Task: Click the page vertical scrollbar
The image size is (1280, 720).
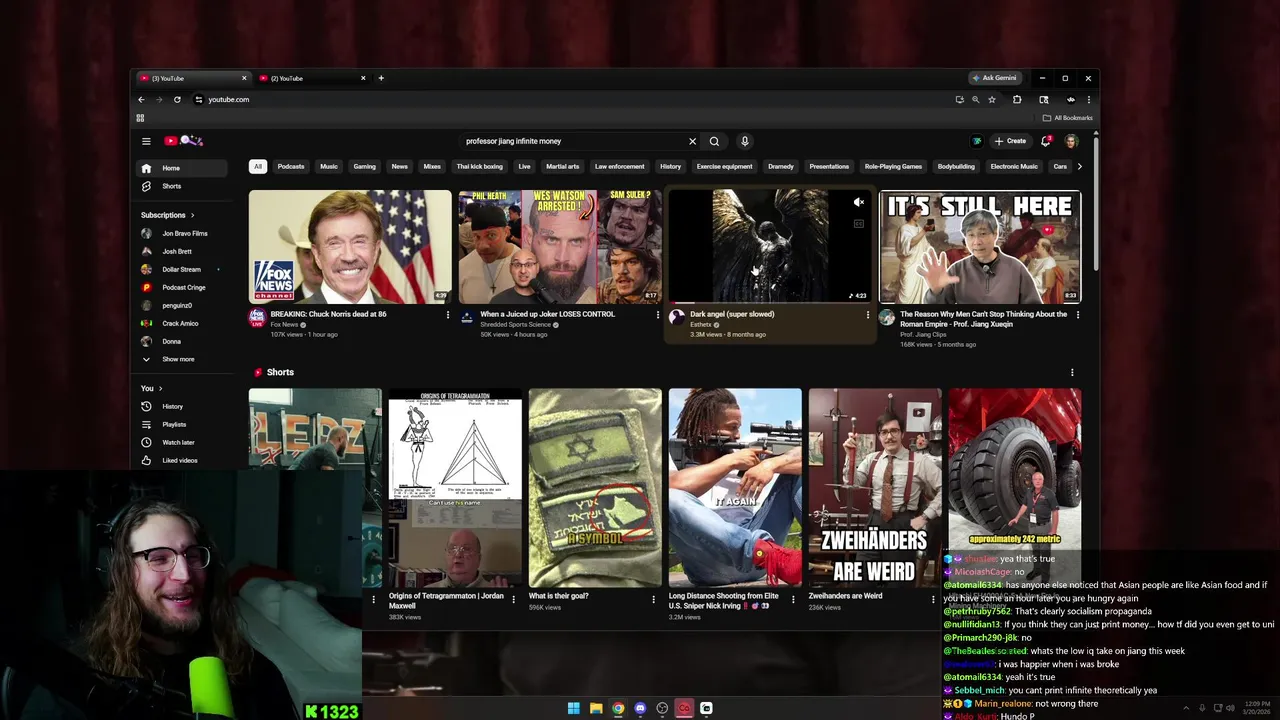Action: click(1096, 205)
